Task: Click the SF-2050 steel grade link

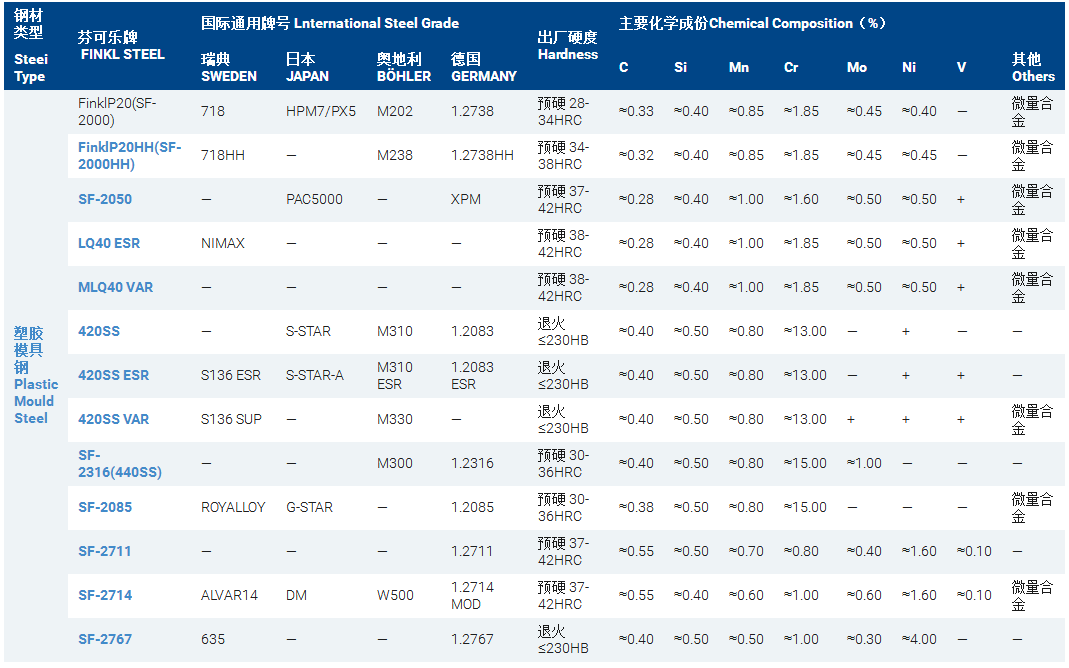Action: pyautogui.click(x=105, y=199)
